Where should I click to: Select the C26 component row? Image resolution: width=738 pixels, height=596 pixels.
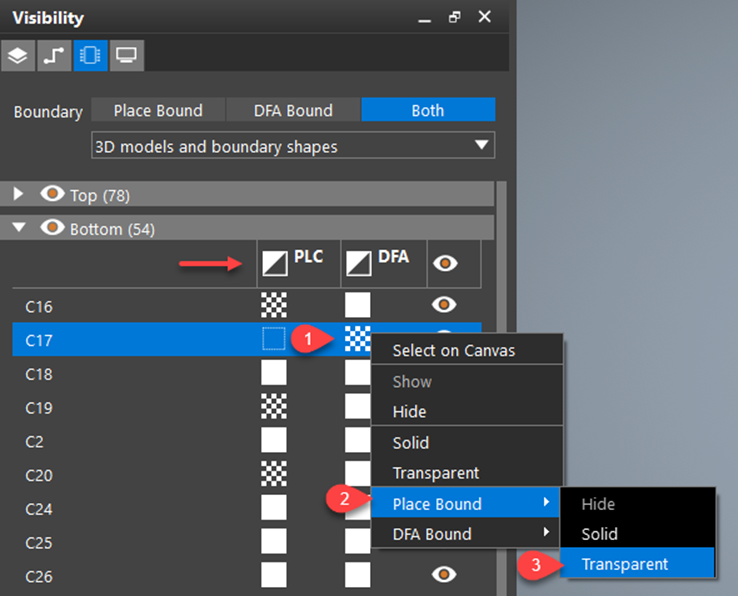tap(247, 576)
